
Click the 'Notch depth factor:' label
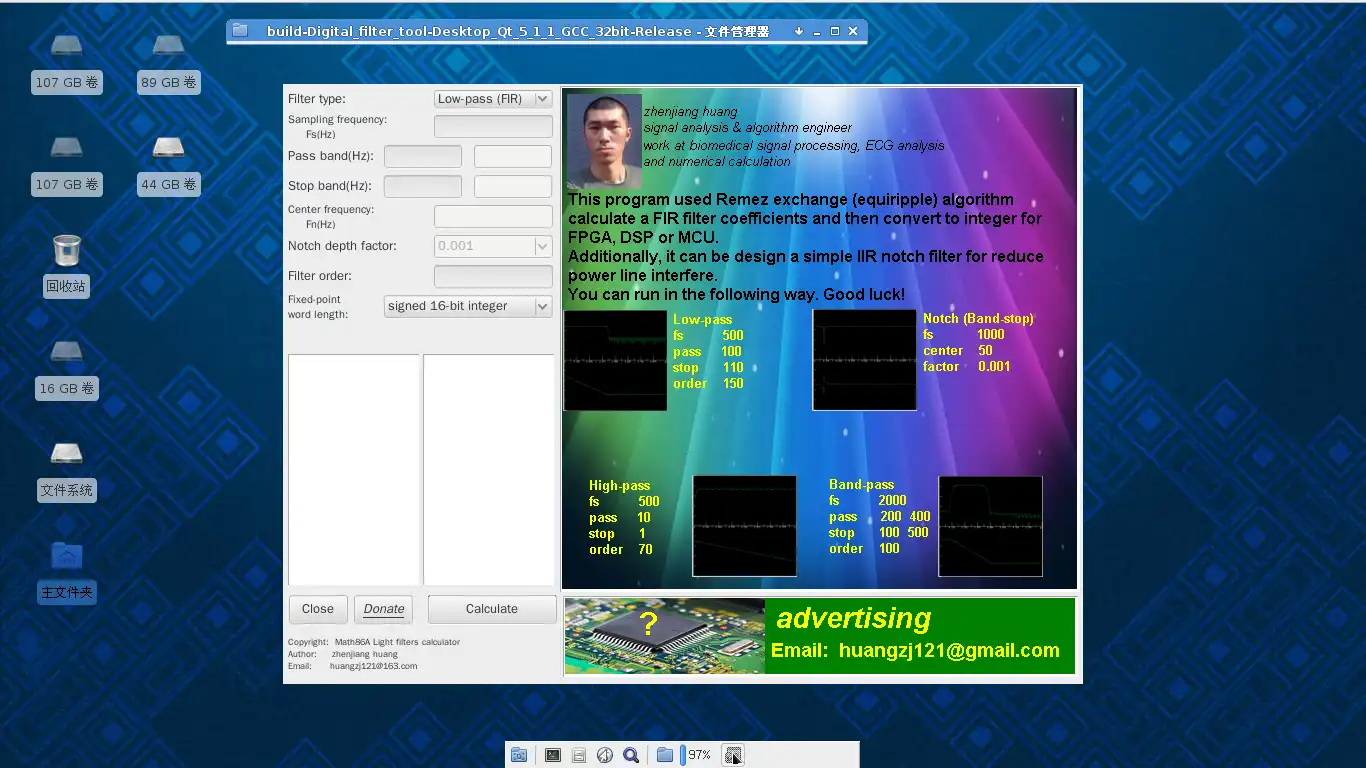pyautogui.click(x=342, y=246)
